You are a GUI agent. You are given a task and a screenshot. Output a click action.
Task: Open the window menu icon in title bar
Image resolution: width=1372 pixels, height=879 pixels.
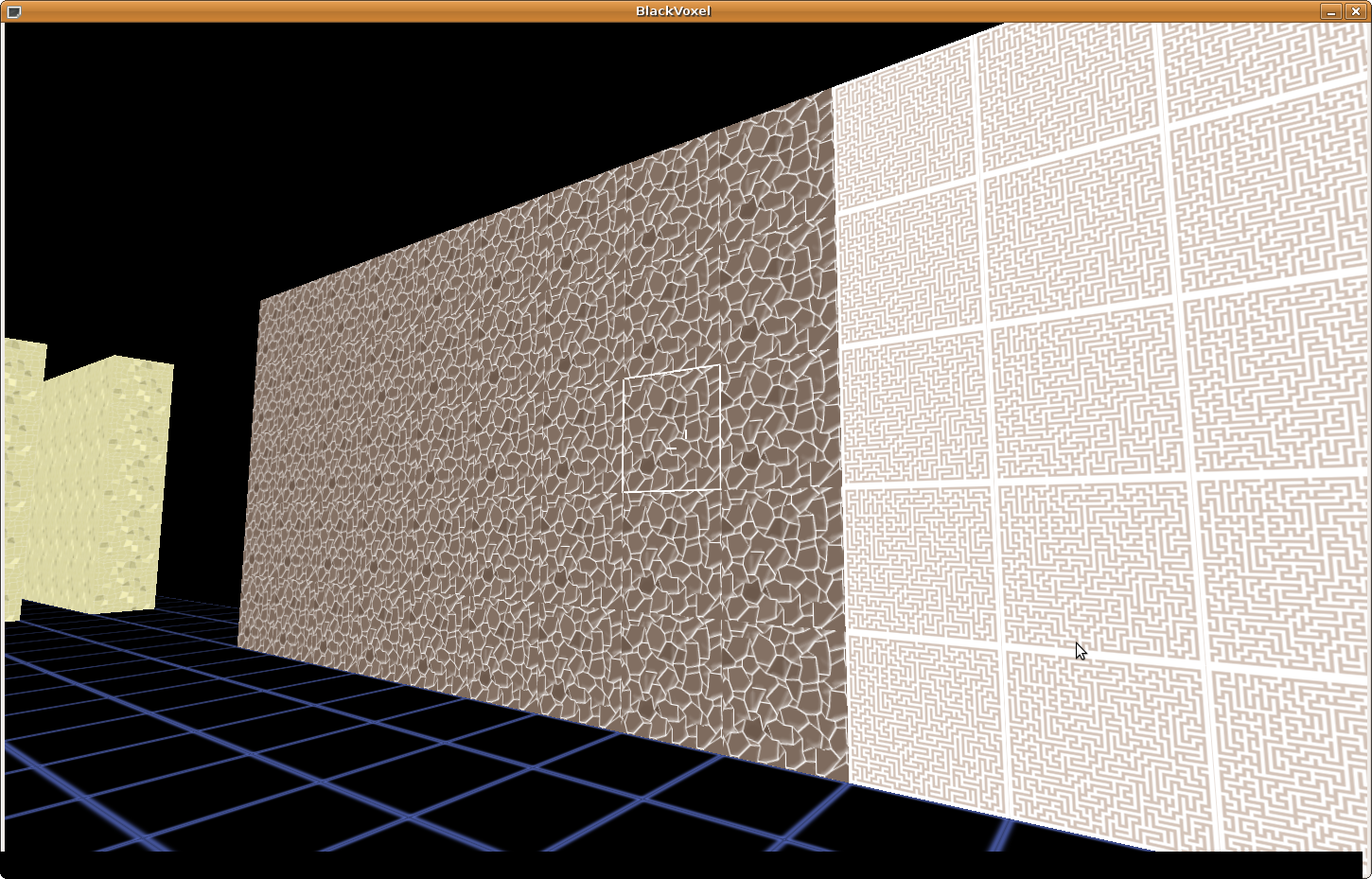pos(13,11)
